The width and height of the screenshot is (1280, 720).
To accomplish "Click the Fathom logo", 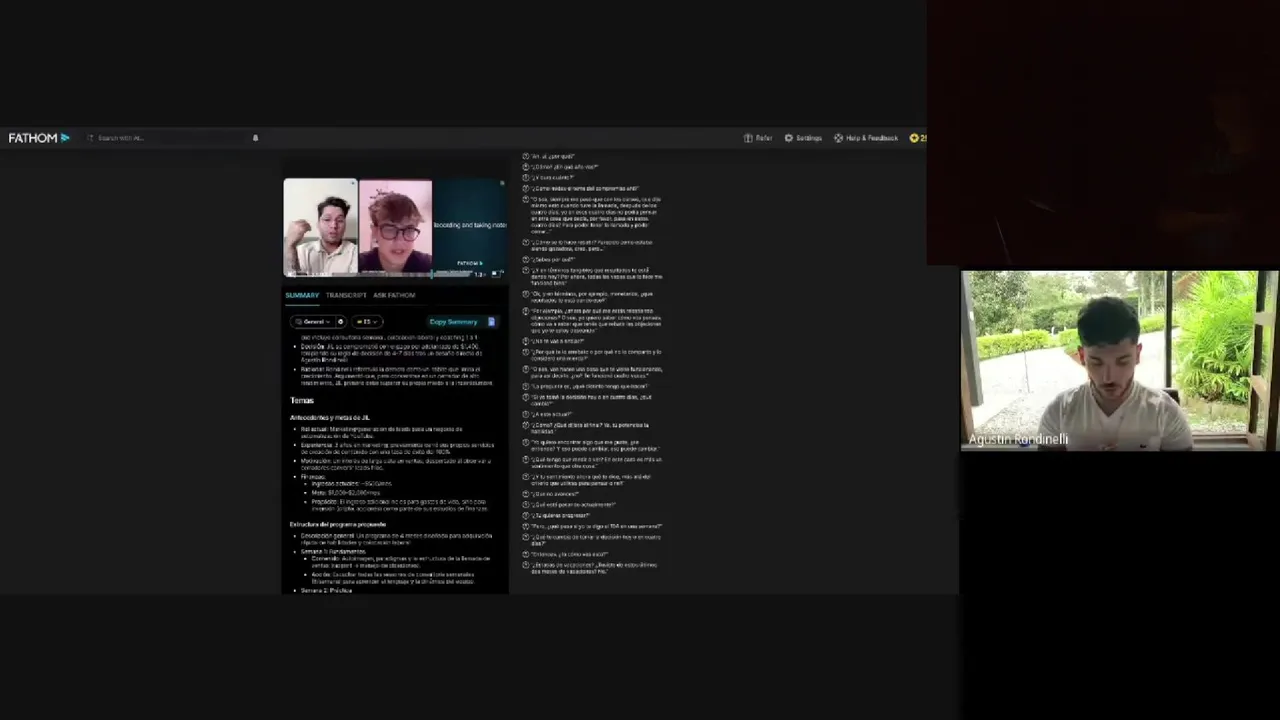I will tap(39, 138).
